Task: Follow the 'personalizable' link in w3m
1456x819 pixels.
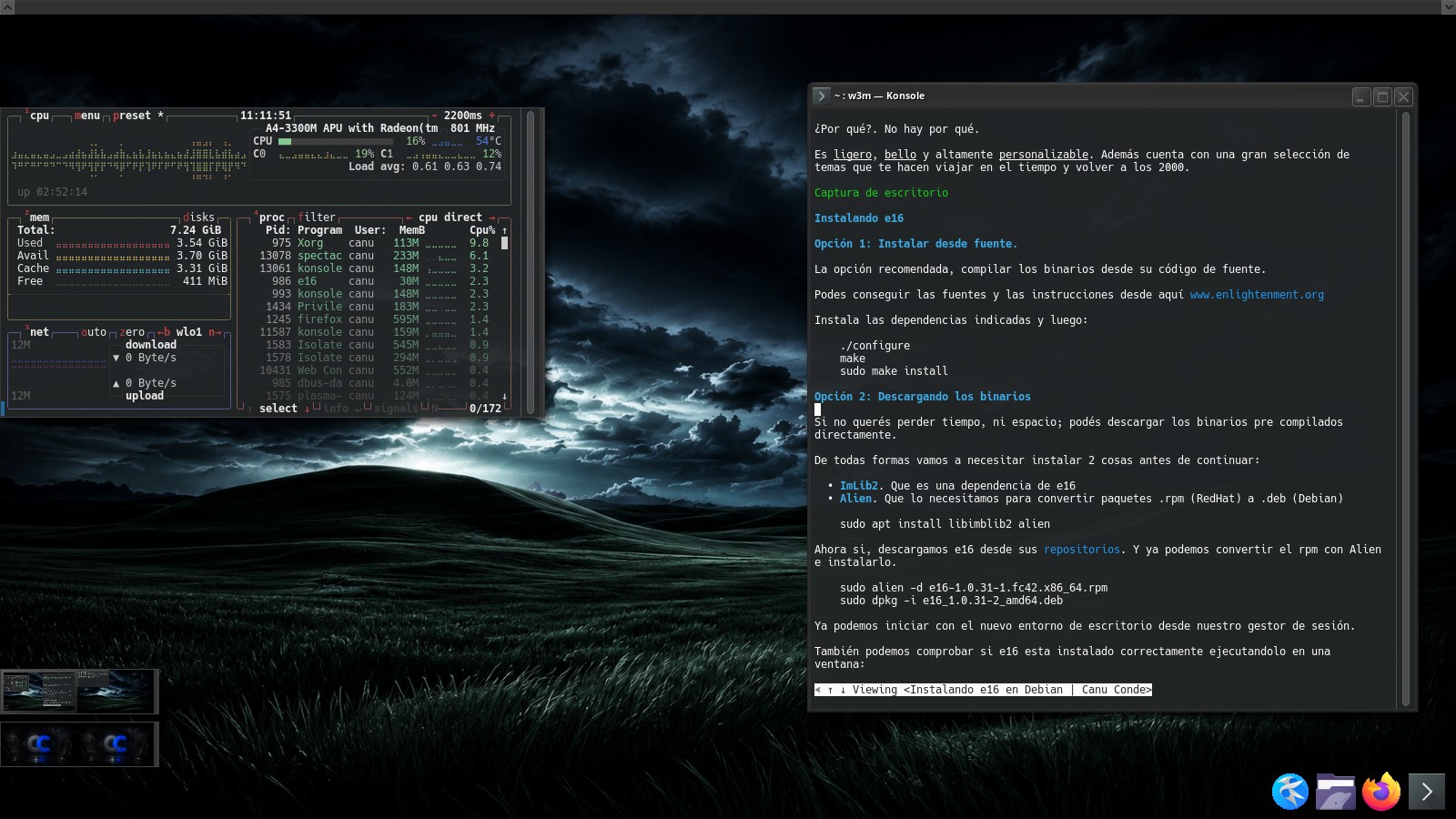Action: [1044, 155]
